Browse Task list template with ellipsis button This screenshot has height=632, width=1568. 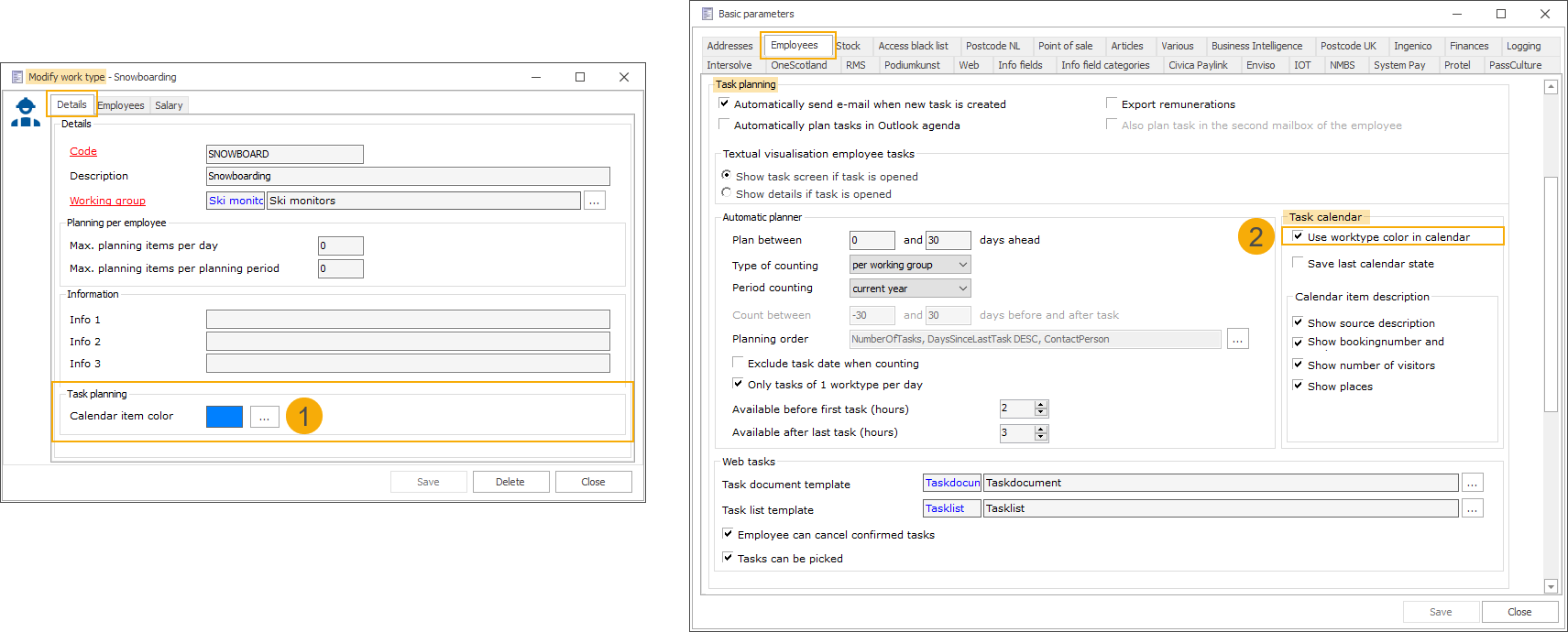(1472, 509)
